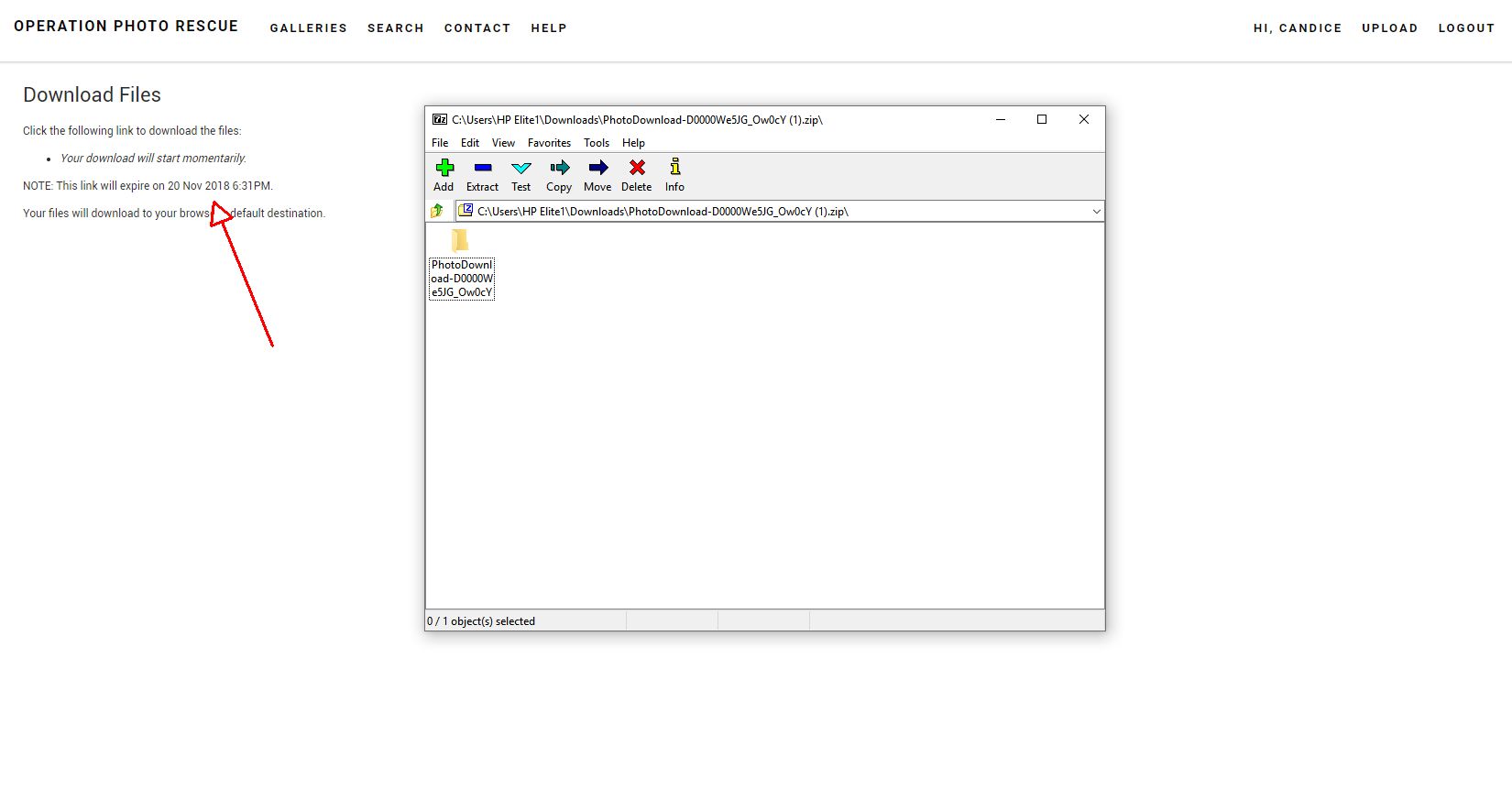Click the archive path address field
This screenshot has height=801, width=1512.
tap(780, 212)
